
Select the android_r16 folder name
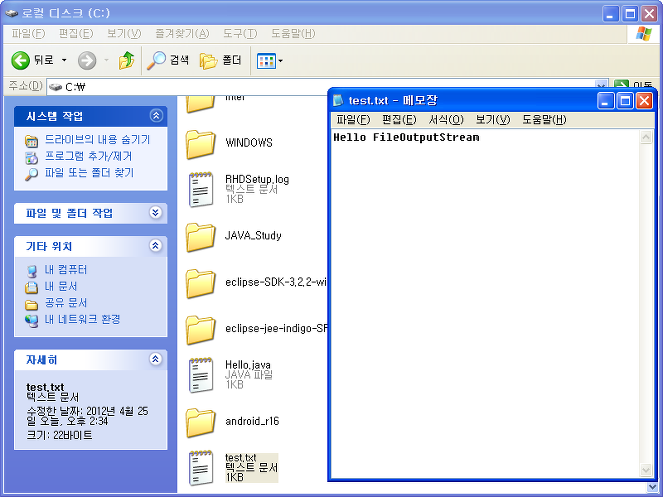click(x=252, y=421)
